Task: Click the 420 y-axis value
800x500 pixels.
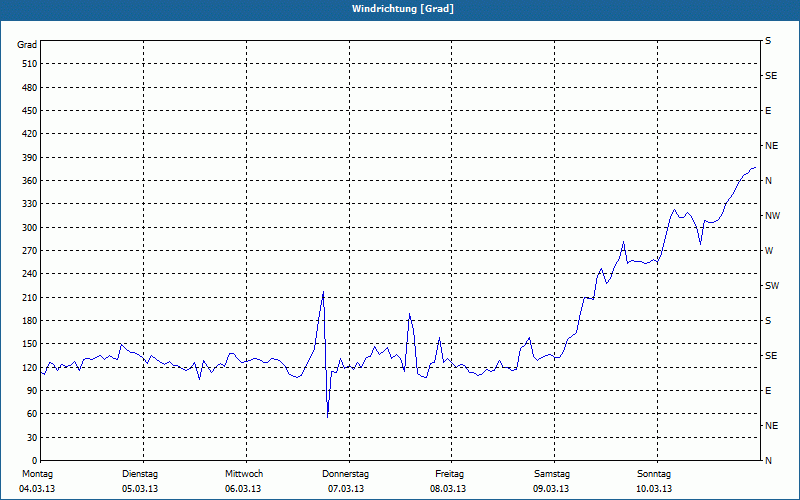Action: pos(30,134)
